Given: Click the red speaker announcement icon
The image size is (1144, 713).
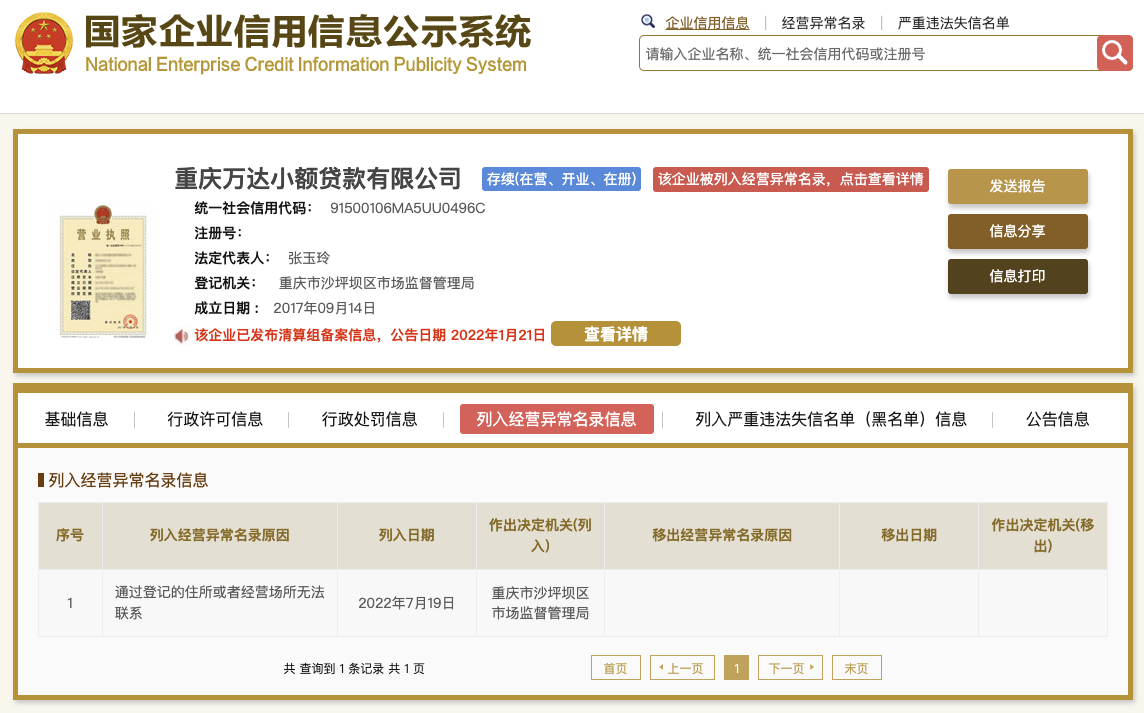Looking at the screenshot, I should 181,336.
